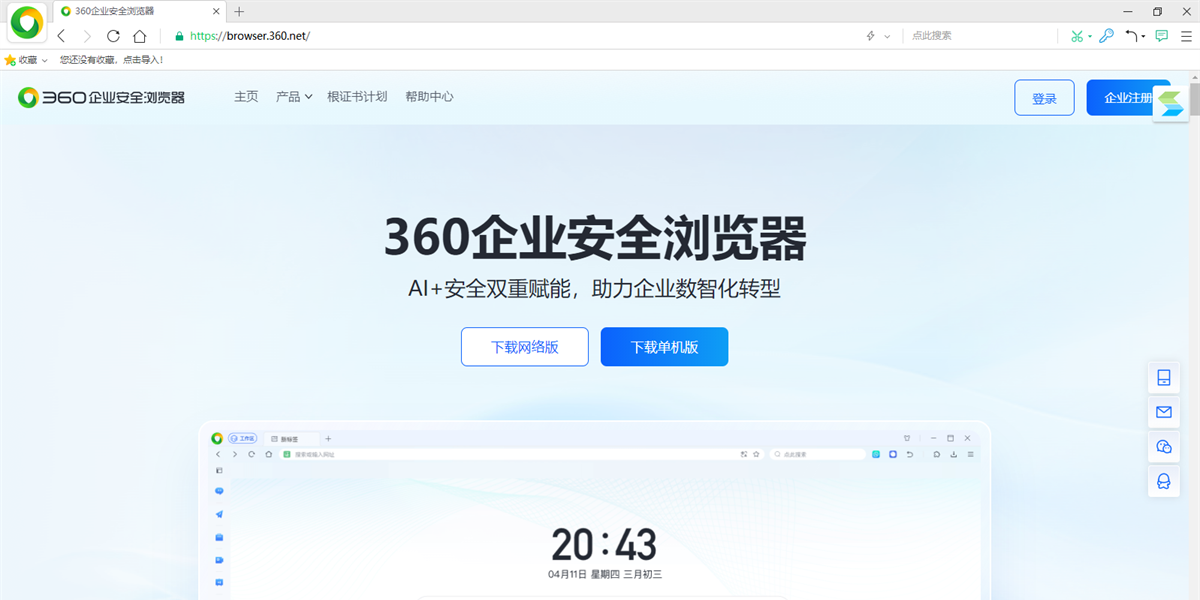Click the 登录 login button
Screen dimensions: 1200x600
tap(1044, 97)
